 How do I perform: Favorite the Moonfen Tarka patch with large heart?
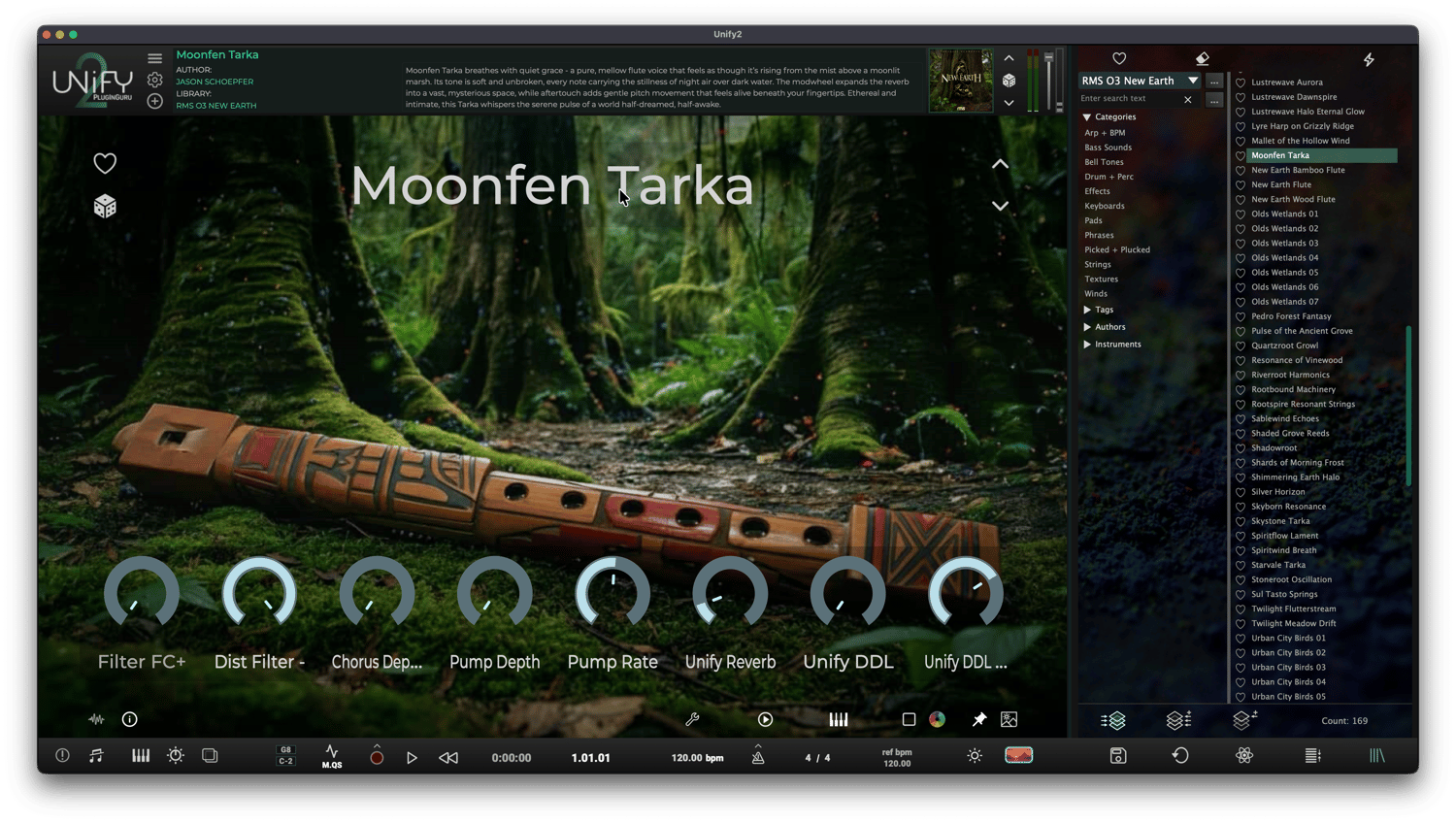105,163
